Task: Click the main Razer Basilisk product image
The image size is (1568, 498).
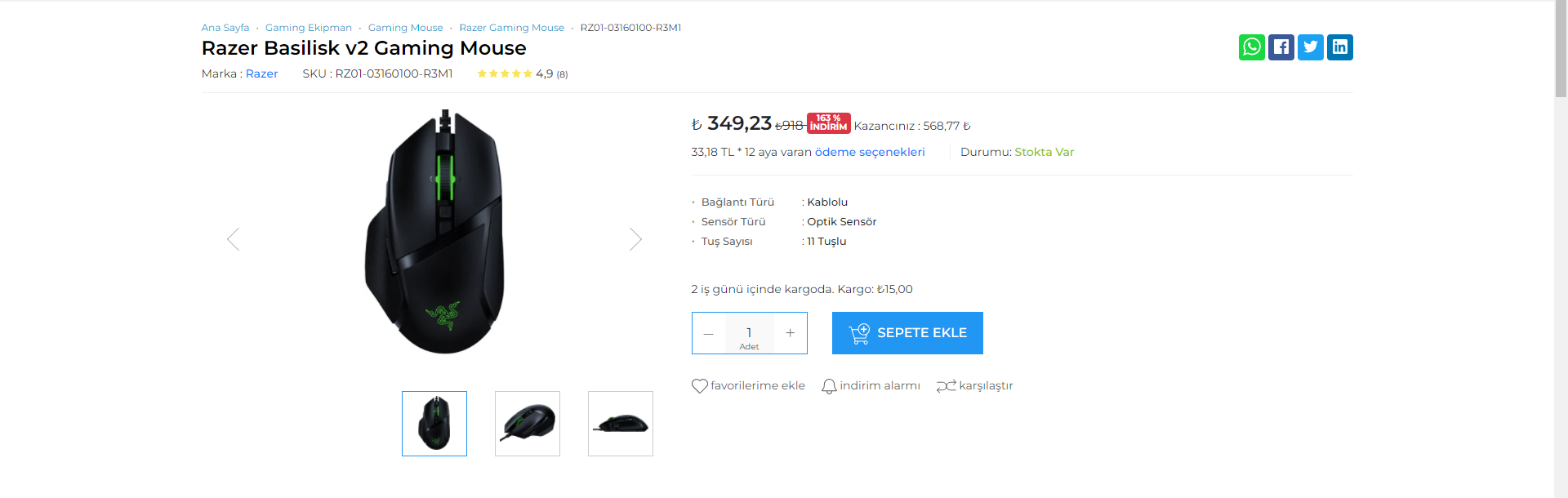Action: pos(434,233)
